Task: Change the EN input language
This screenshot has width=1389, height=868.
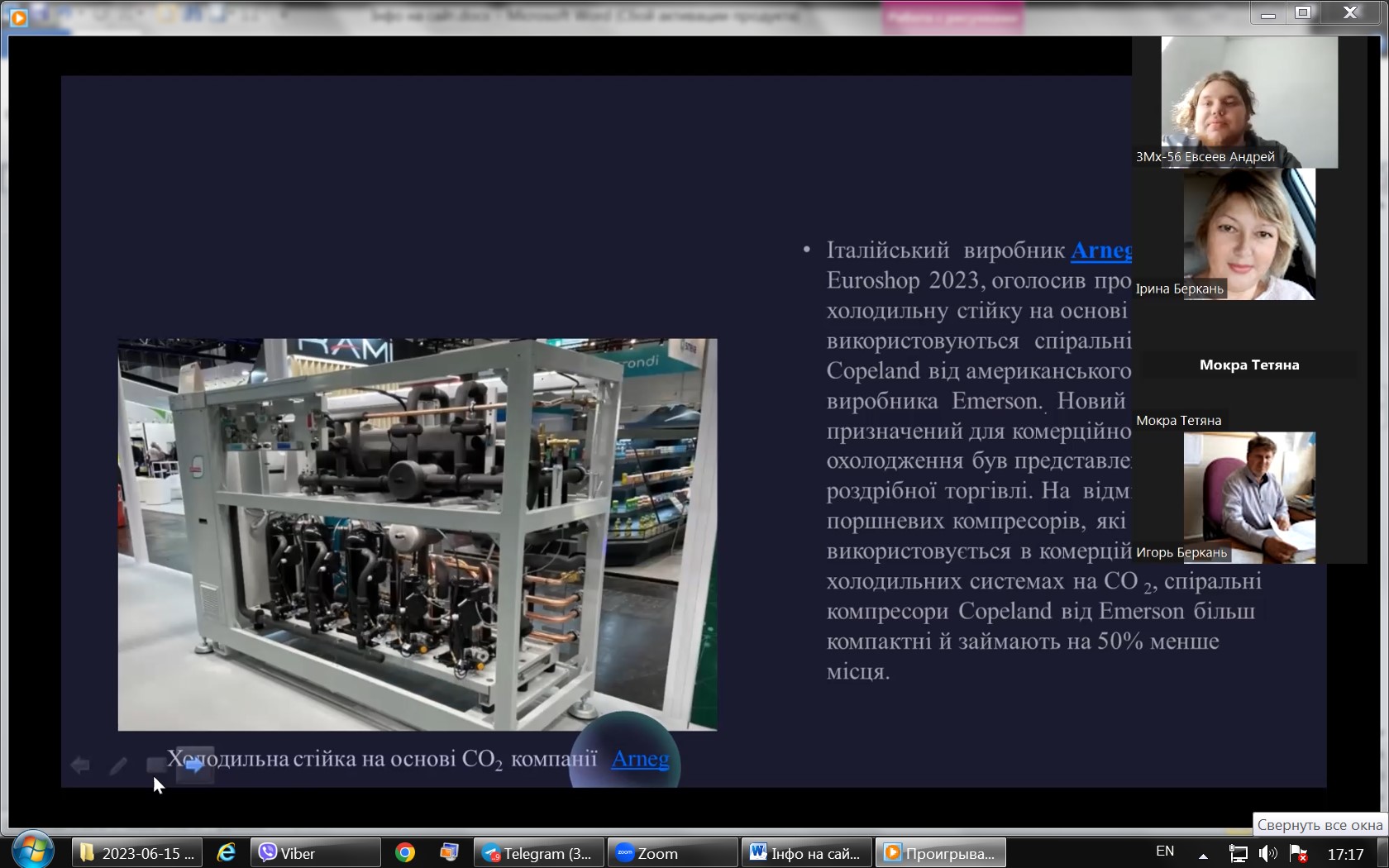Action: [x=1165, y=851]
